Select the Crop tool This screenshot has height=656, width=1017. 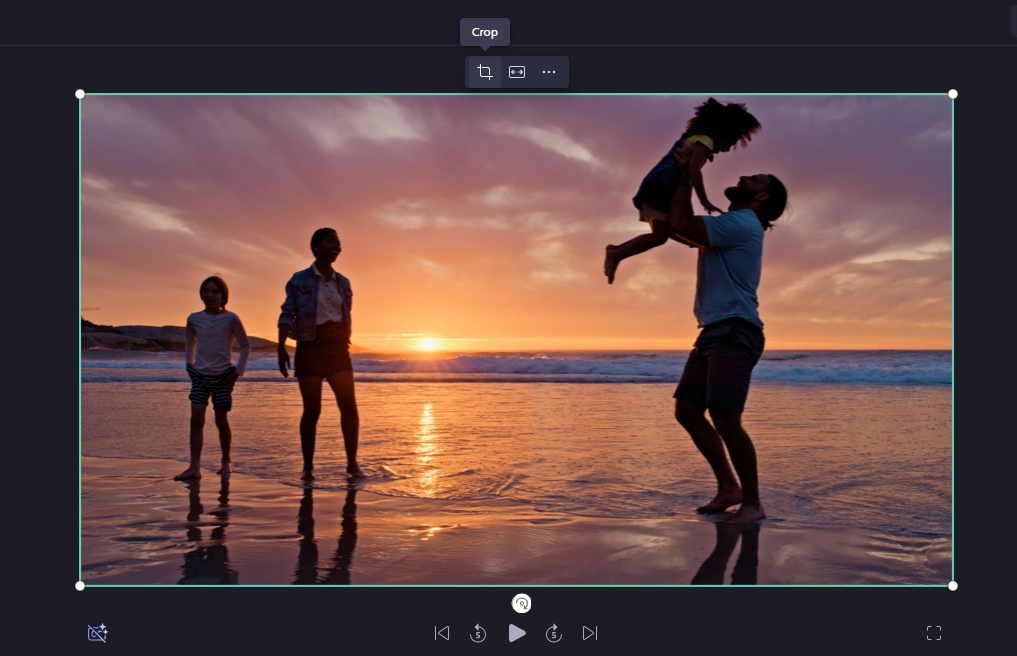click(x=484, y=71)
